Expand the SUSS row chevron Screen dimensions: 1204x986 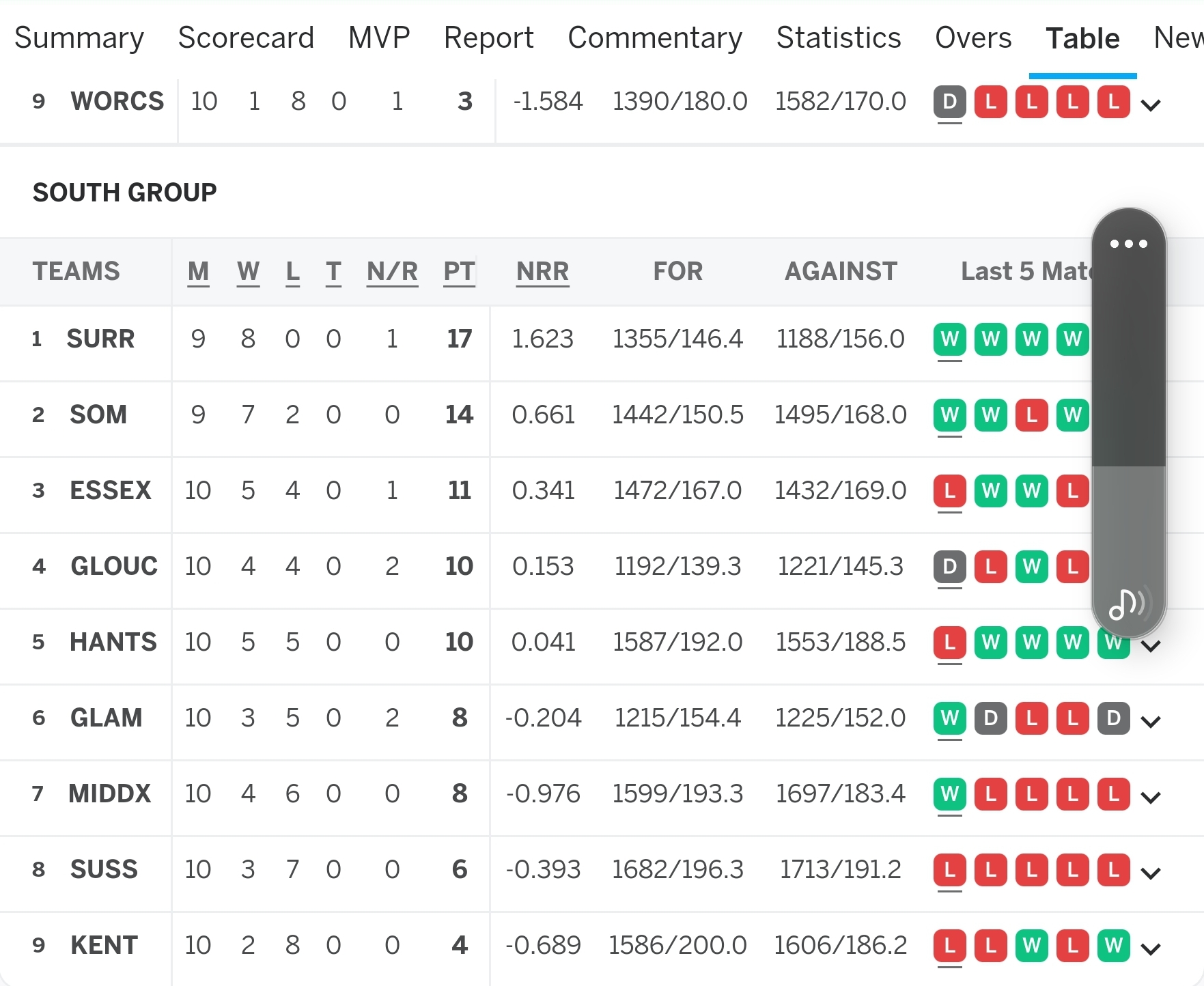(x=1151, y=873)
